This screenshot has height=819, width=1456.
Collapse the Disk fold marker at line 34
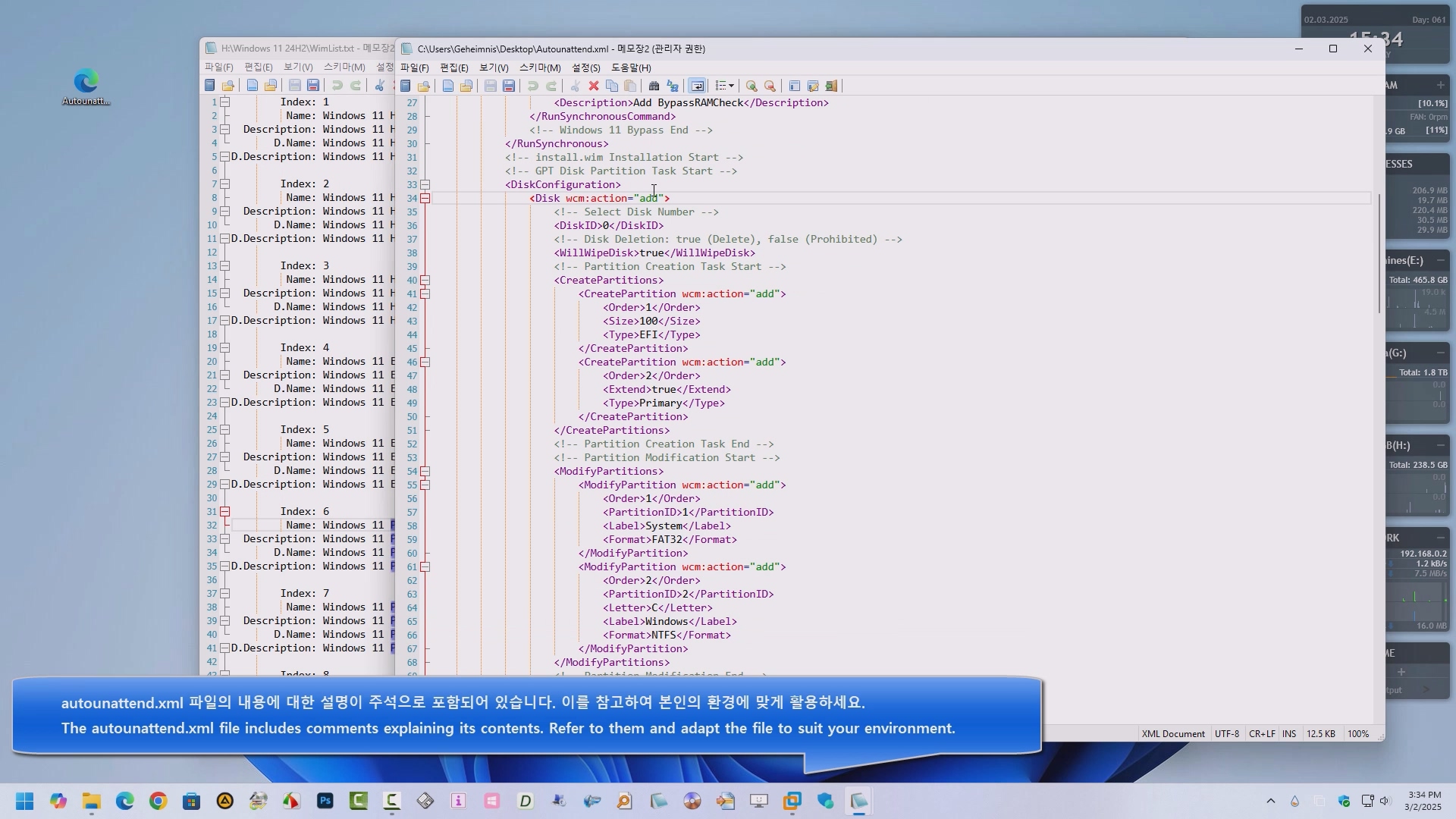click(425, 199)
